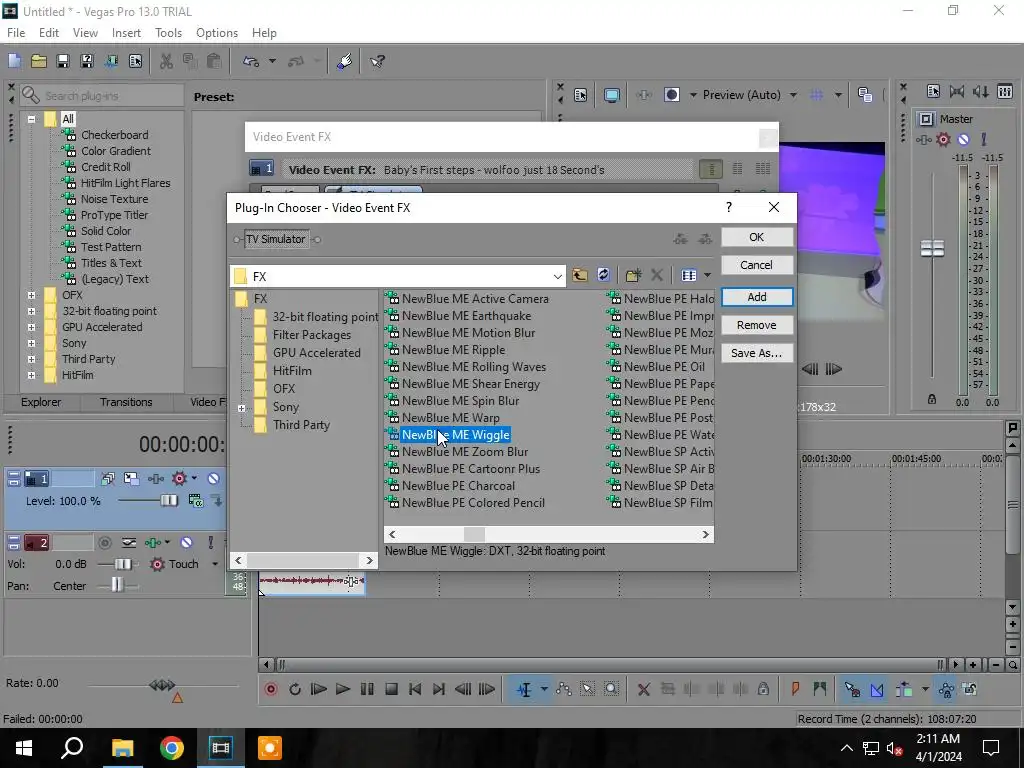Open File Explorer from the taskbar
This screenshot has width=1024, height=768.
click(x=122, y=748)
